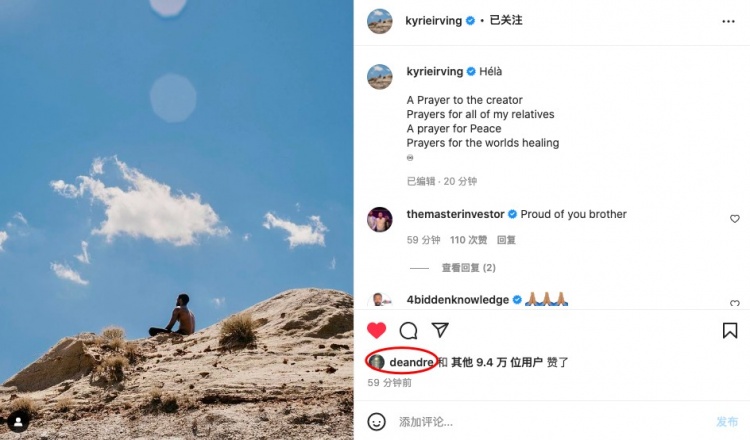Click kyrieirving's avatar in the header
The image size is (750, 440).
[x=380, y=21]
